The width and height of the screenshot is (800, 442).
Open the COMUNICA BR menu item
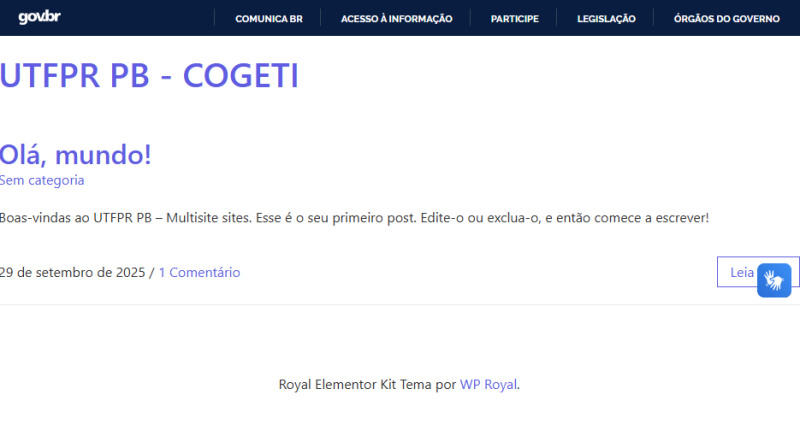click(x=269, y=18)
